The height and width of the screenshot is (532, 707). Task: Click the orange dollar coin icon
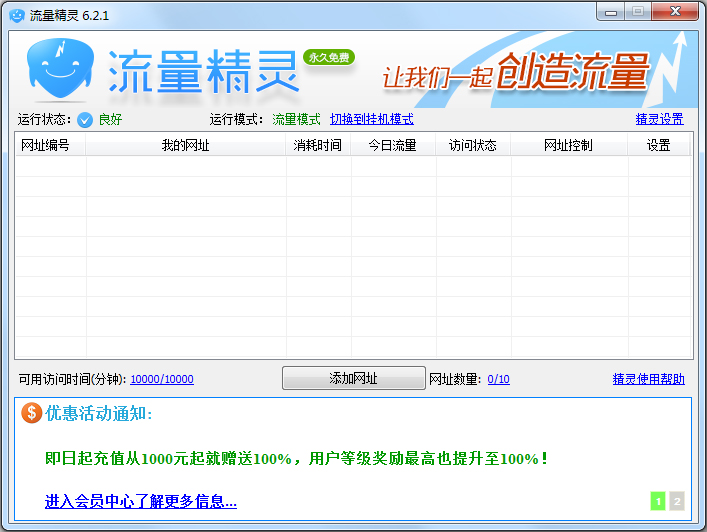click(32, 413)
